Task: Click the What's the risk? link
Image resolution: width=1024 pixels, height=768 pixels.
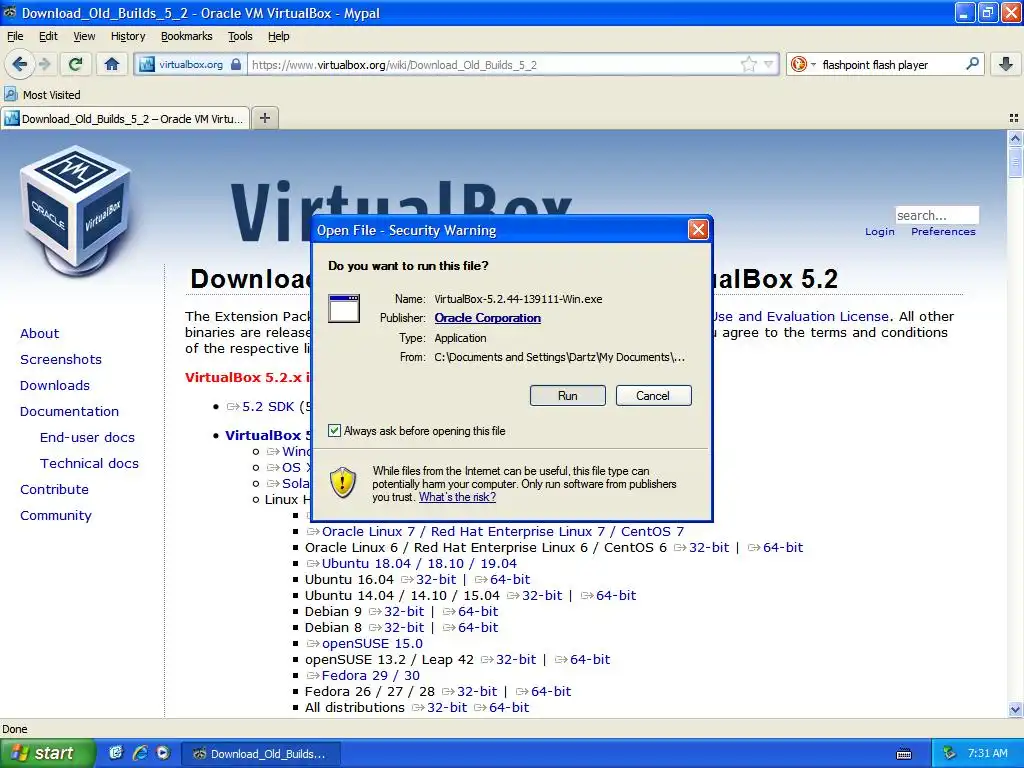Action: click(457, 497)
